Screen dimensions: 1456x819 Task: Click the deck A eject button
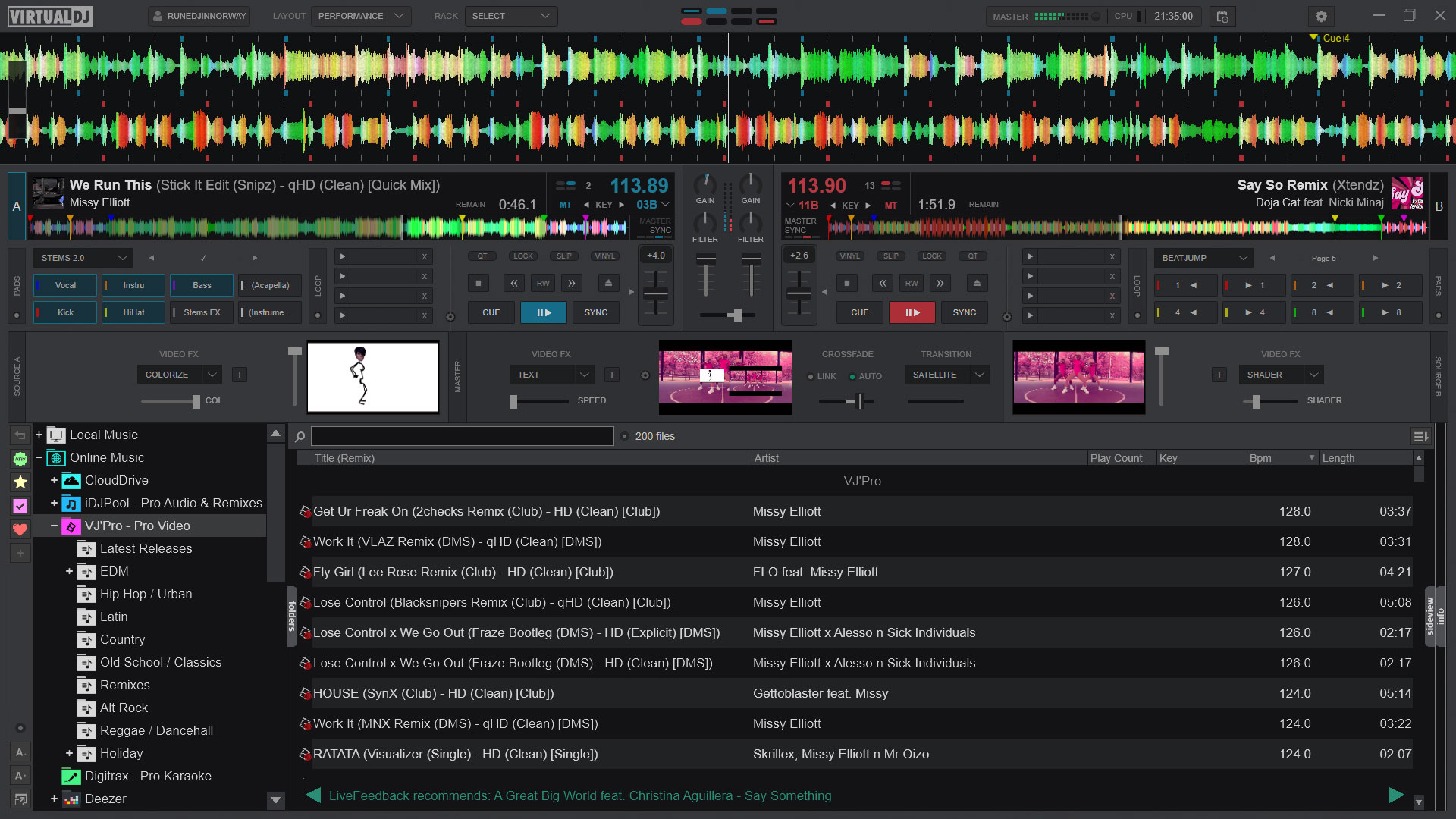pos(607,284)
